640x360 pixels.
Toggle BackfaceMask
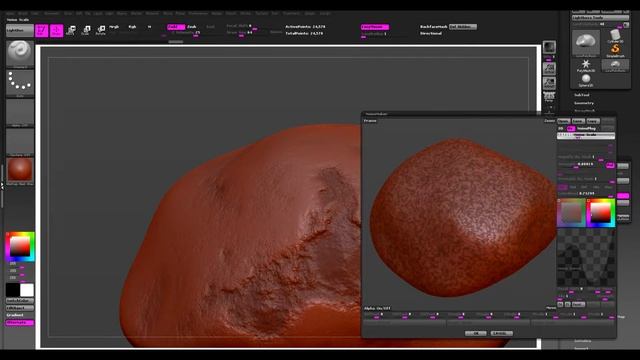pyautogui.click(x=433, y=27)
